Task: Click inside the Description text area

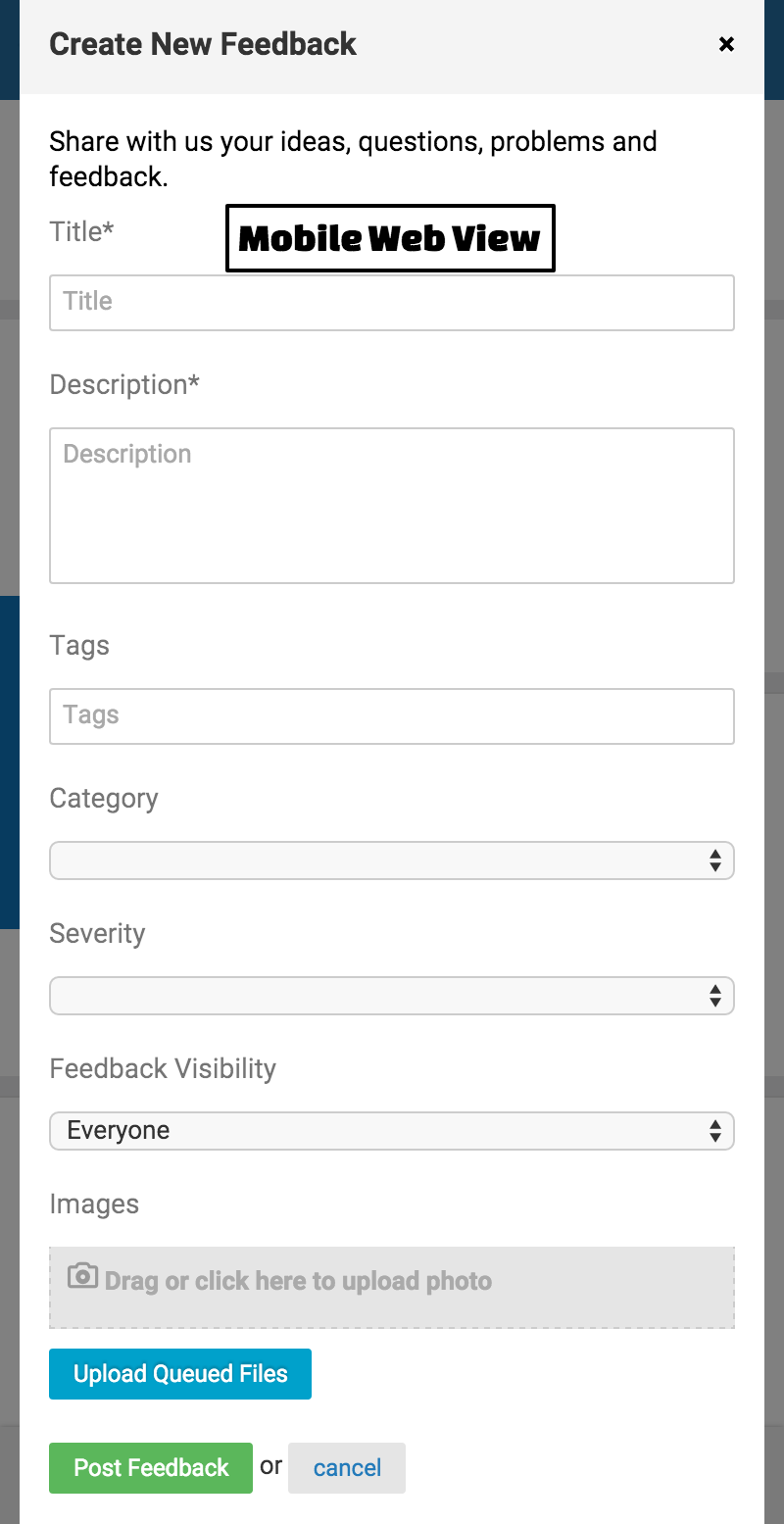Action: pyautogui.click(x=392, y=506)
